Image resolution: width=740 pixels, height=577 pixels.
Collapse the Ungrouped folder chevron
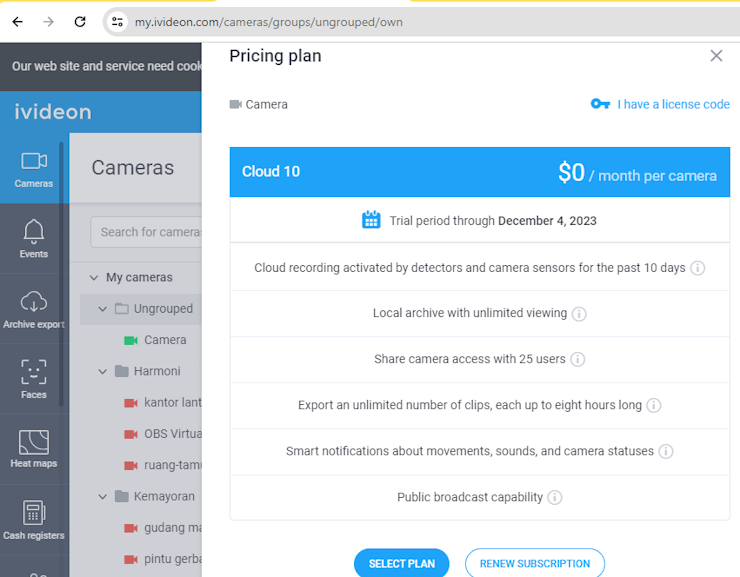(x=102, y=309)
